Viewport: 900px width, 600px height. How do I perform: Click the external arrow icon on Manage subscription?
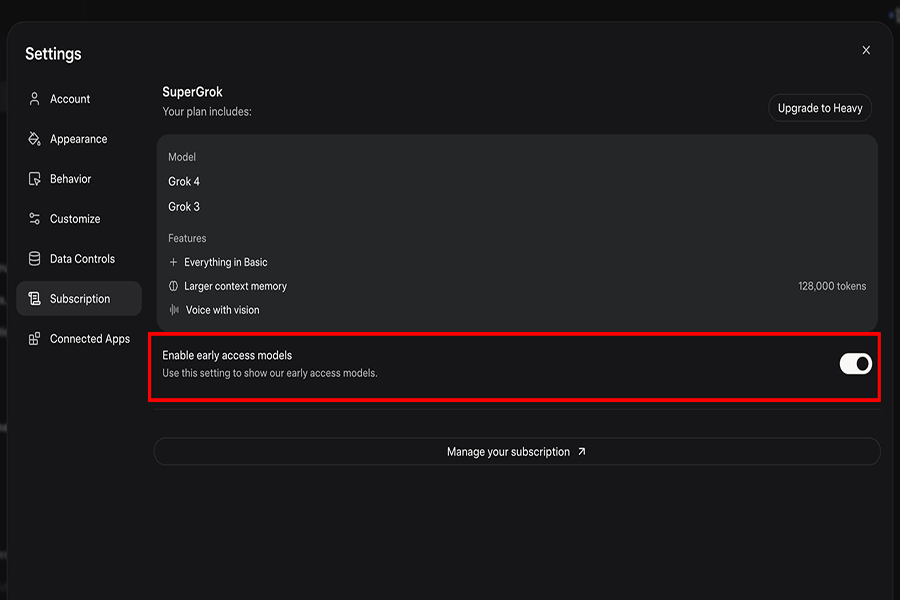click(x=582, y=452)
